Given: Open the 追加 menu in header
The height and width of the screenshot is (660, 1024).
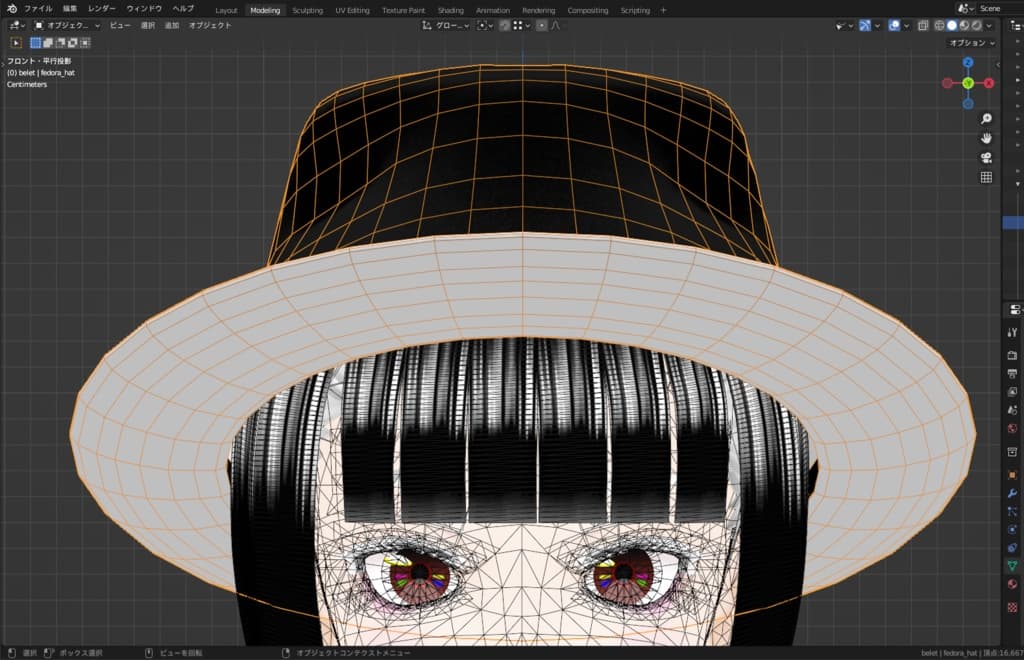Looking at the screenshot, I should (x=171, y=25).
